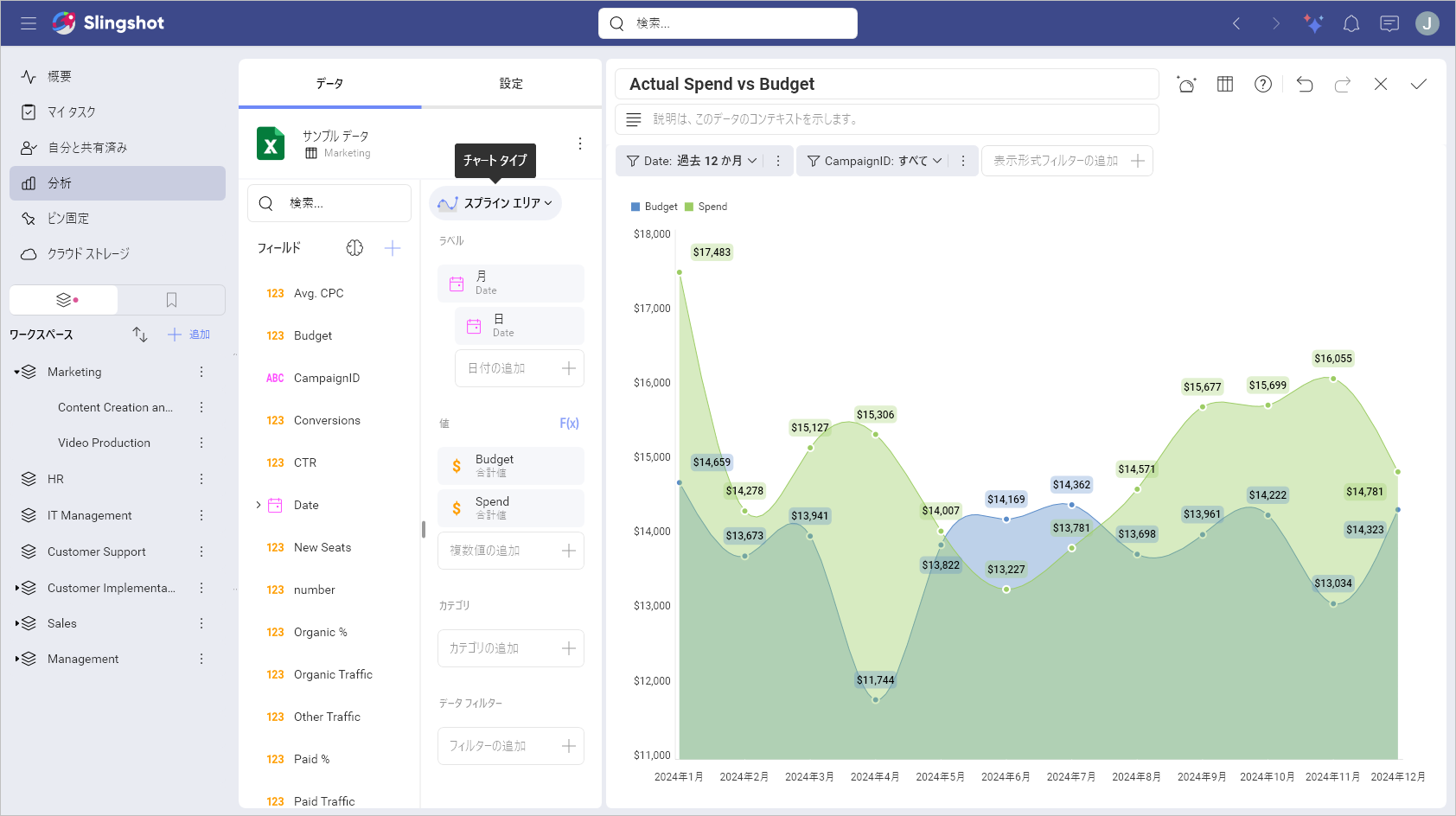
Task: Switch to bookmarks tab
Action: [x=171, y=300]
